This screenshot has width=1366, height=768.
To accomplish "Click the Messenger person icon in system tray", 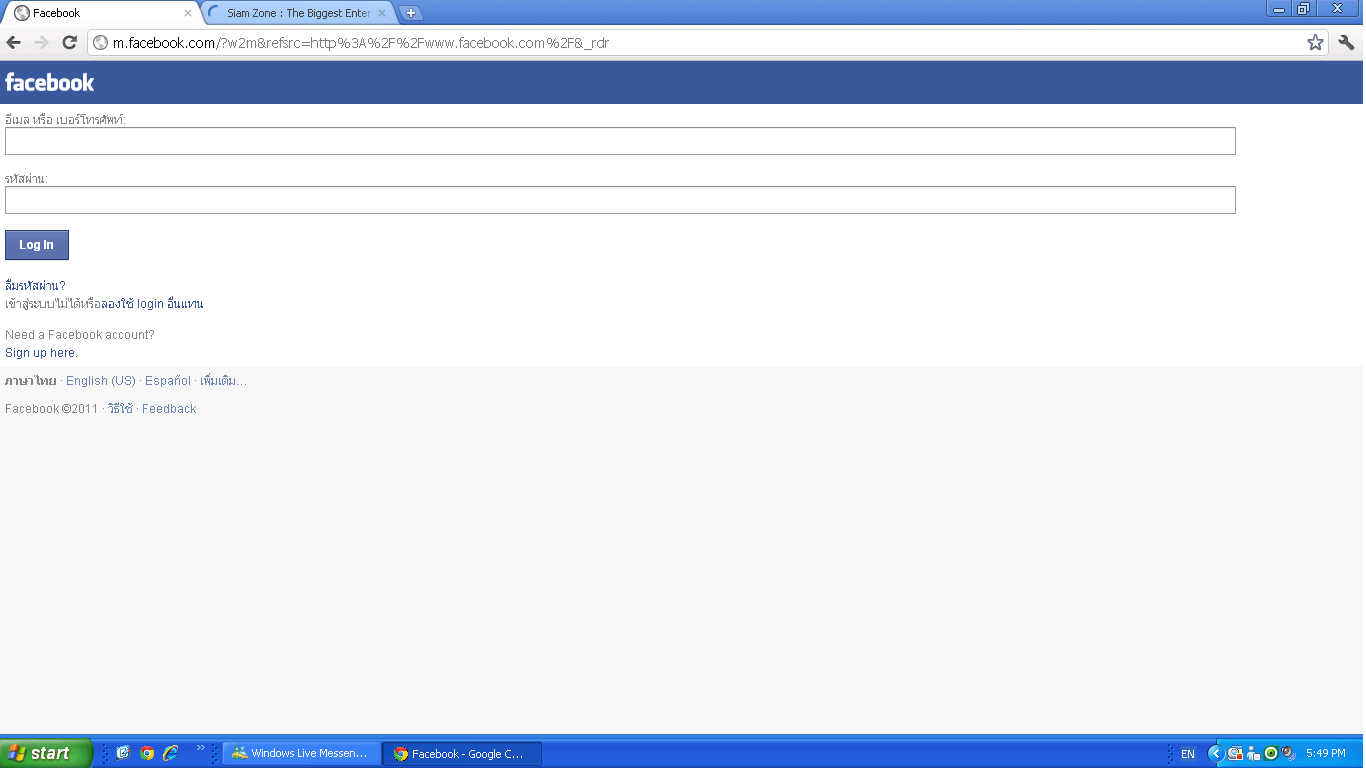I will pyautogui.click(x=1253, y=753).
